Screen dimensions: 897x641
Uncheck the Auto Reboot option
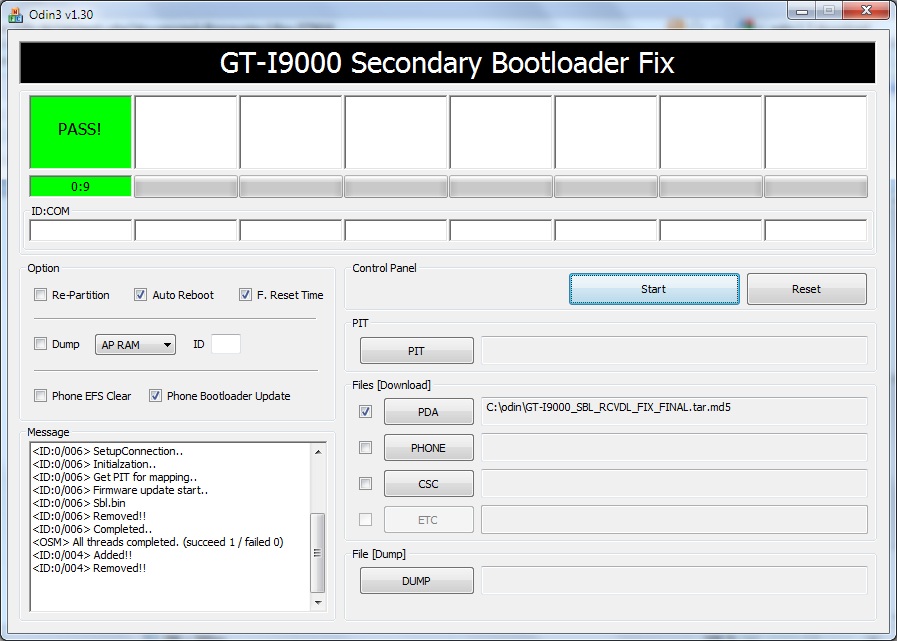click(x=140, y=295)
